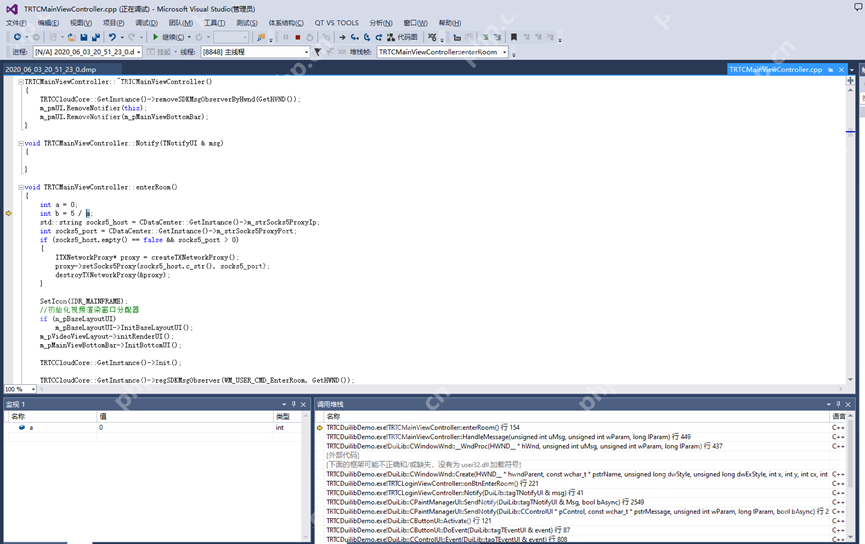Click the Step Into icon
Image resolution: width=865 pixels, height=544 pixels.
pyautogui.click(x=355, y=37)
